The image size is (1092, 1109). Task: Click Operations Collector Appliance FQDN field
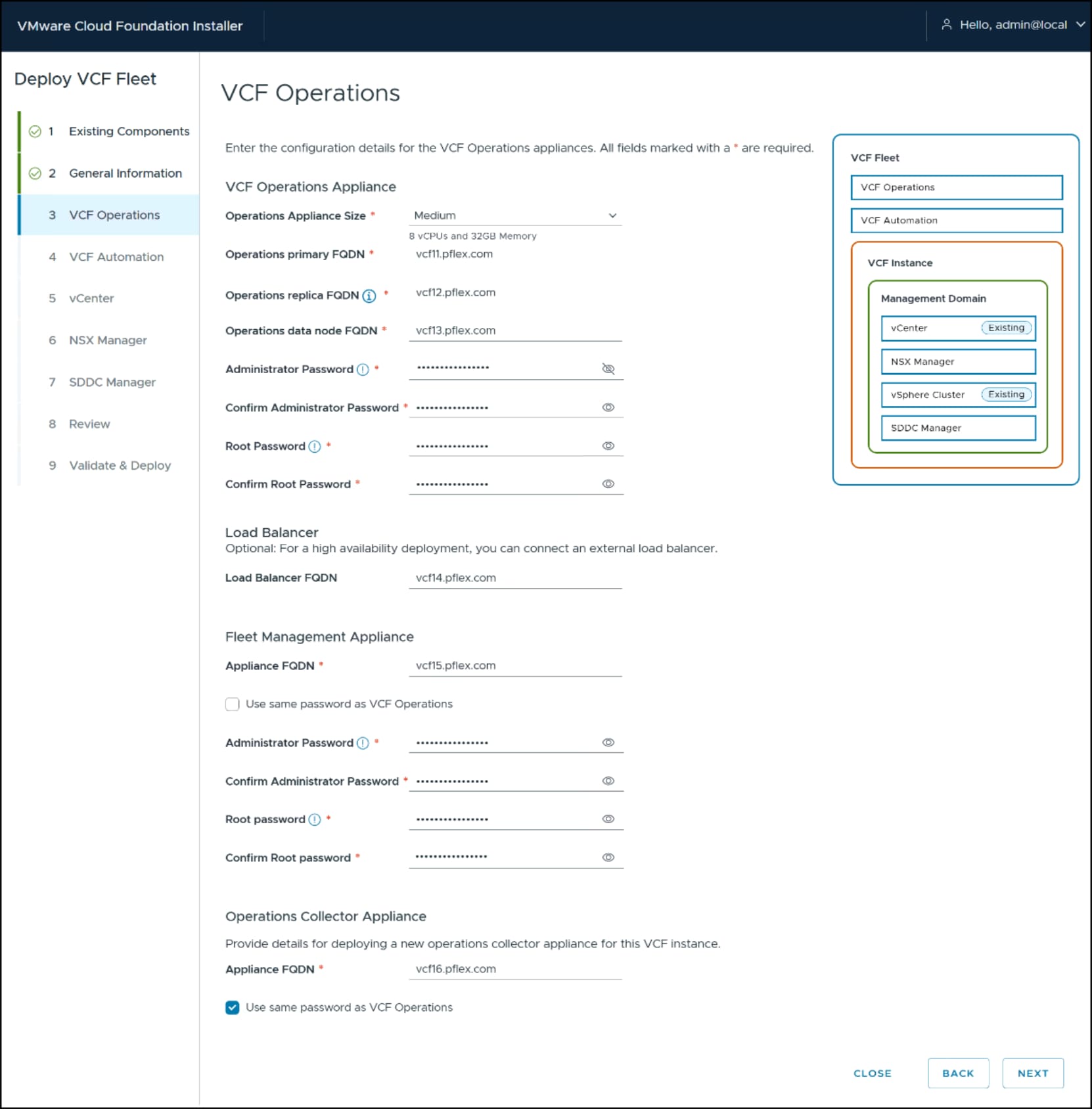(515, 969)
